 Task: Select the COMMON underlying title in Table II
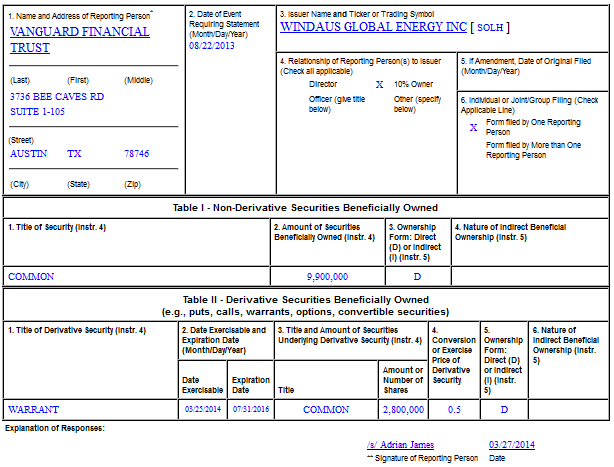(x=326, y=409)
